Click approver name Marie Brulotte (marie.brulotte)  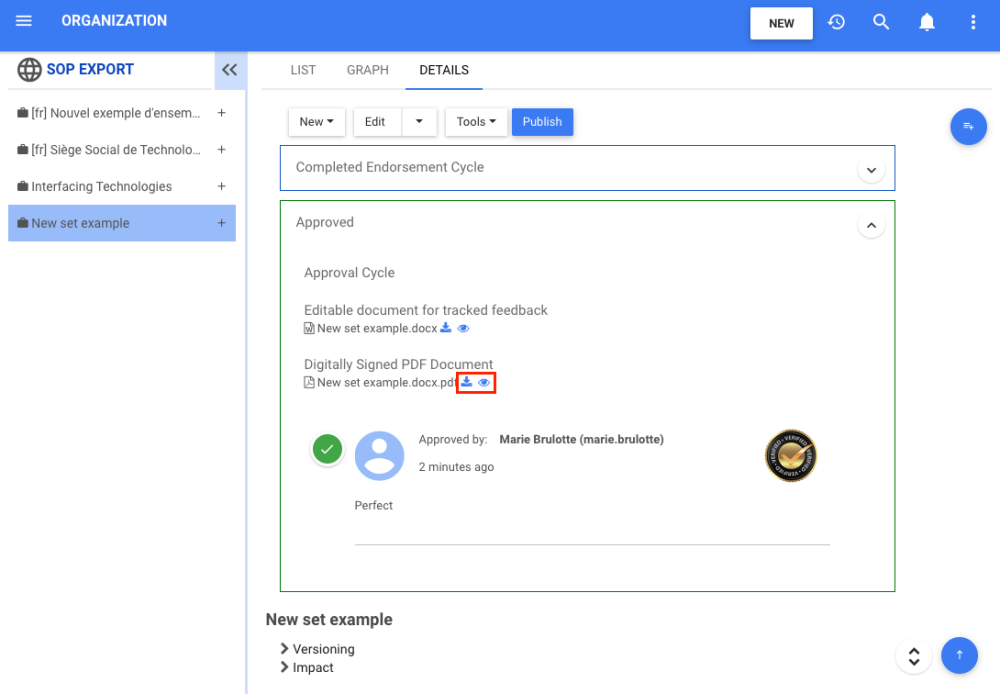(581, 439)
